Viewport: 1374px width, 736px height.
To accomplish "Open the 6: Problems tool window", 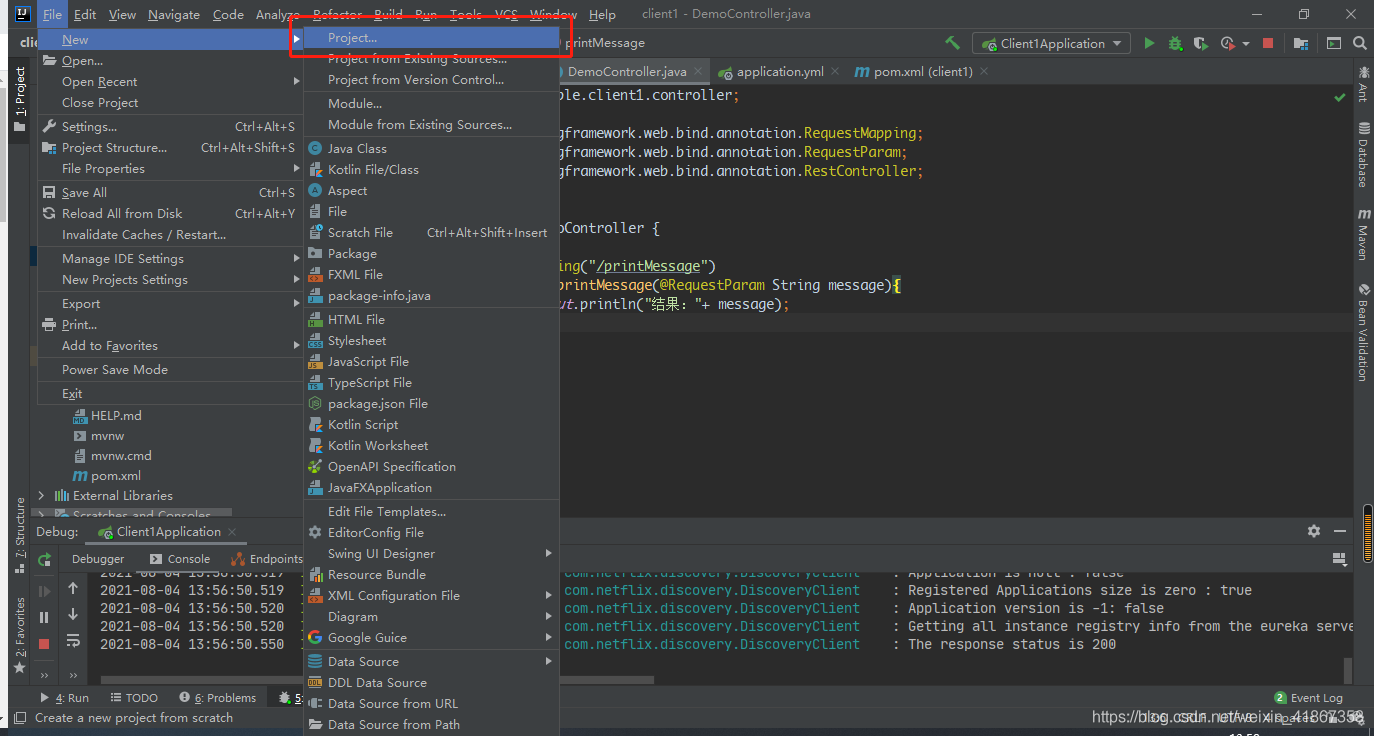I will 217,698.
